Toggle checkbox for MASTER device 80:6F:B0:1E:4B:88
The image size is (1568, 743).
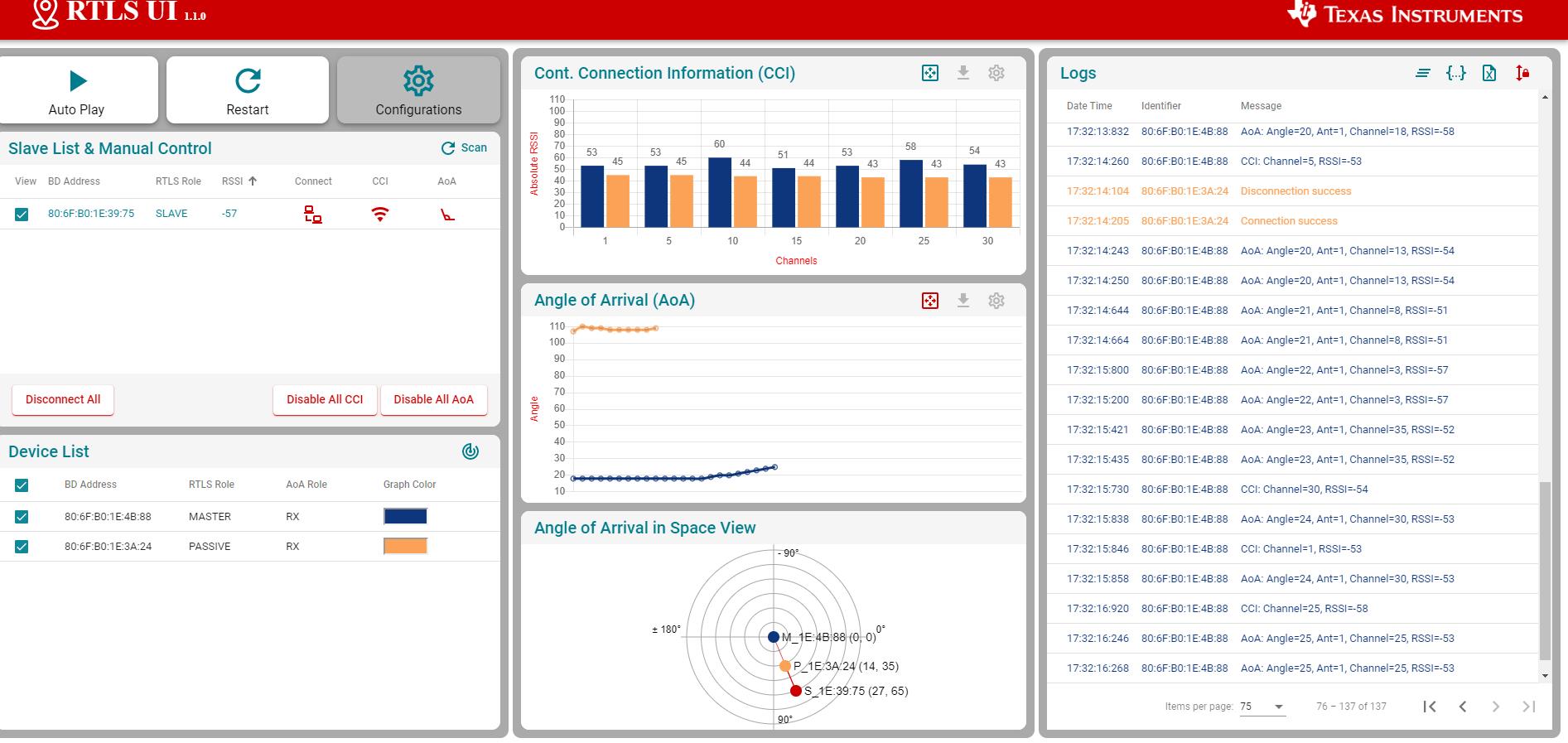(22, 517)
